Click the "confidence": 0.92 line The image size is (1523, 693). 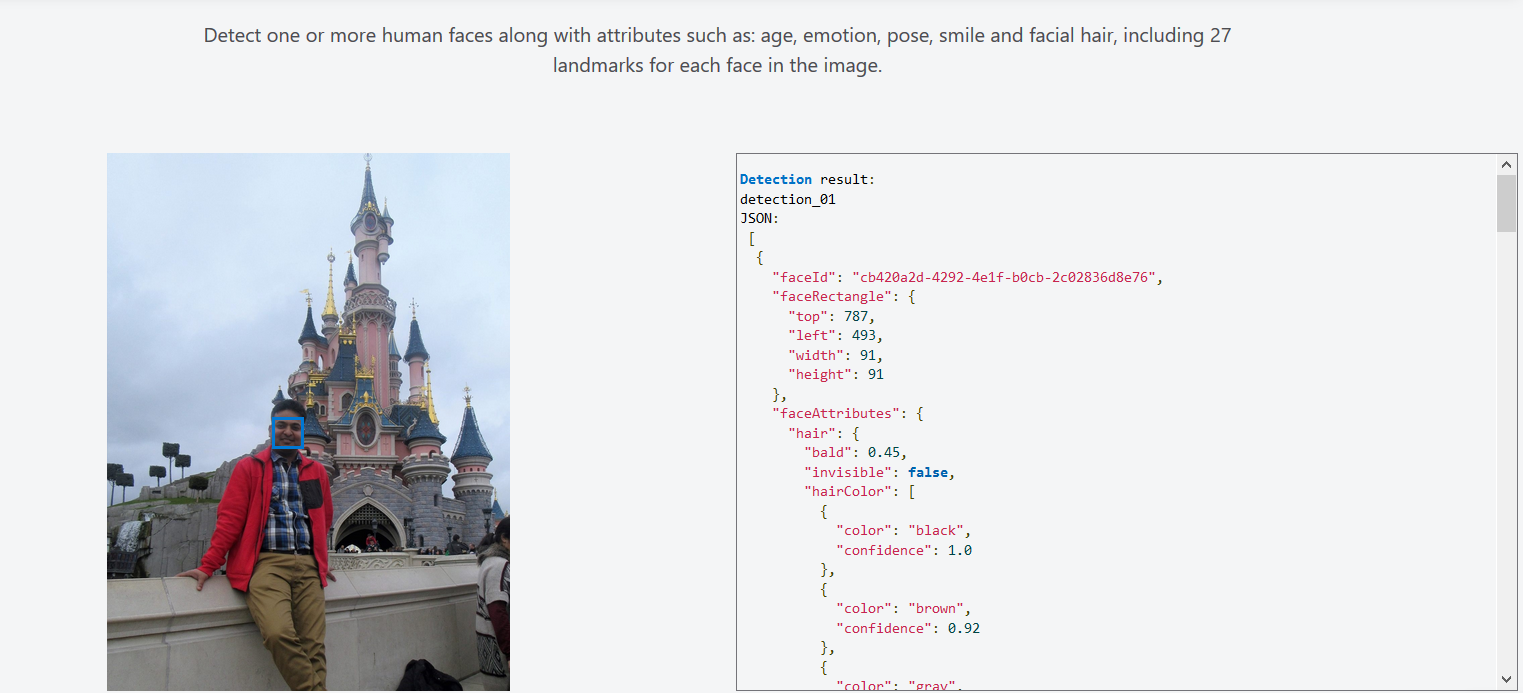908,628
